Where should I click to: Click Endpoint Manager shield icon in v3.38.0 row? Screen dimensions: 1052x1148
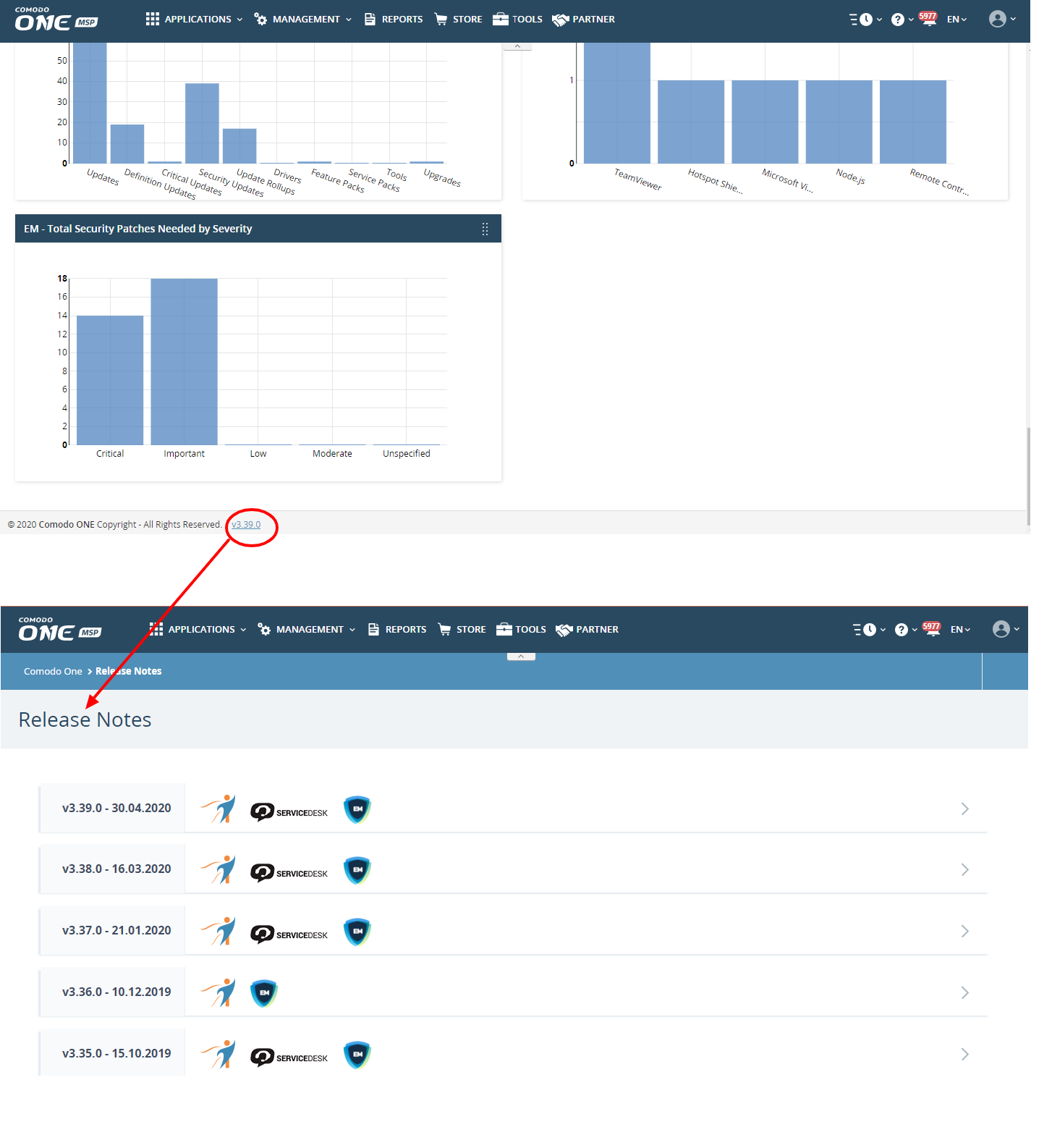click(357, 870)
